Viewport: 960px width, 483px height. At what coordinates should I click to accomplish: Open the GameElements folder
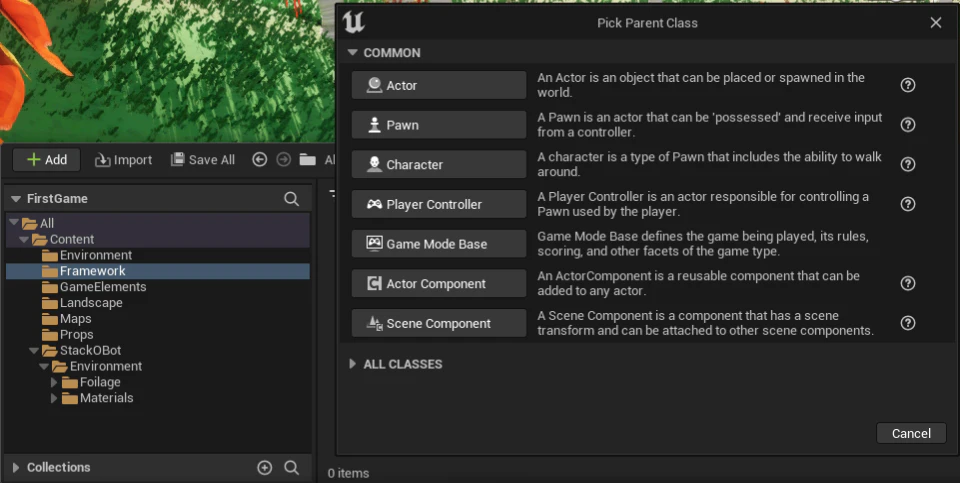[x=94, y=287]
